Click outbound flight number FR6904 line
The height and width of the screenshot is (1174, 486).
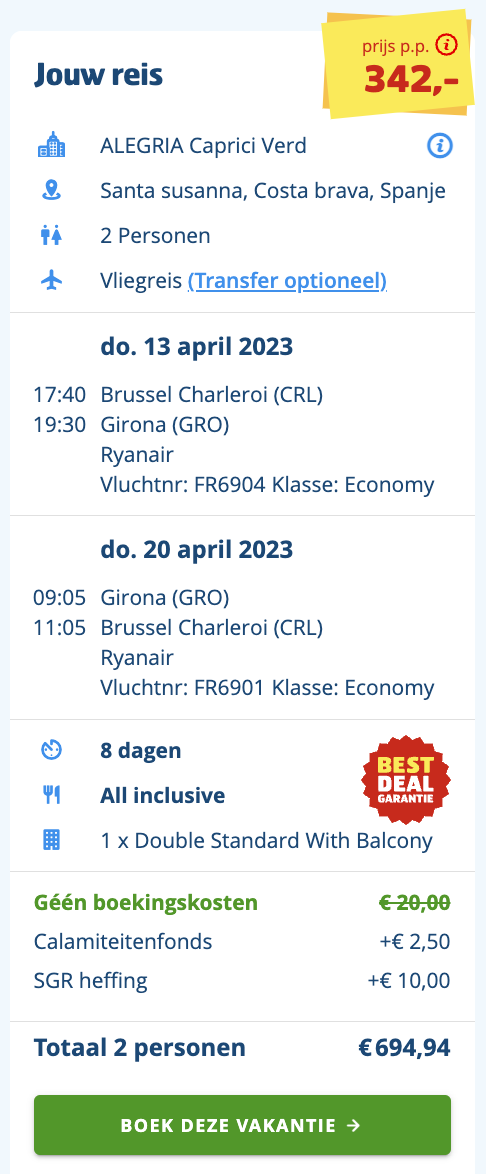(x=267, y=485)
